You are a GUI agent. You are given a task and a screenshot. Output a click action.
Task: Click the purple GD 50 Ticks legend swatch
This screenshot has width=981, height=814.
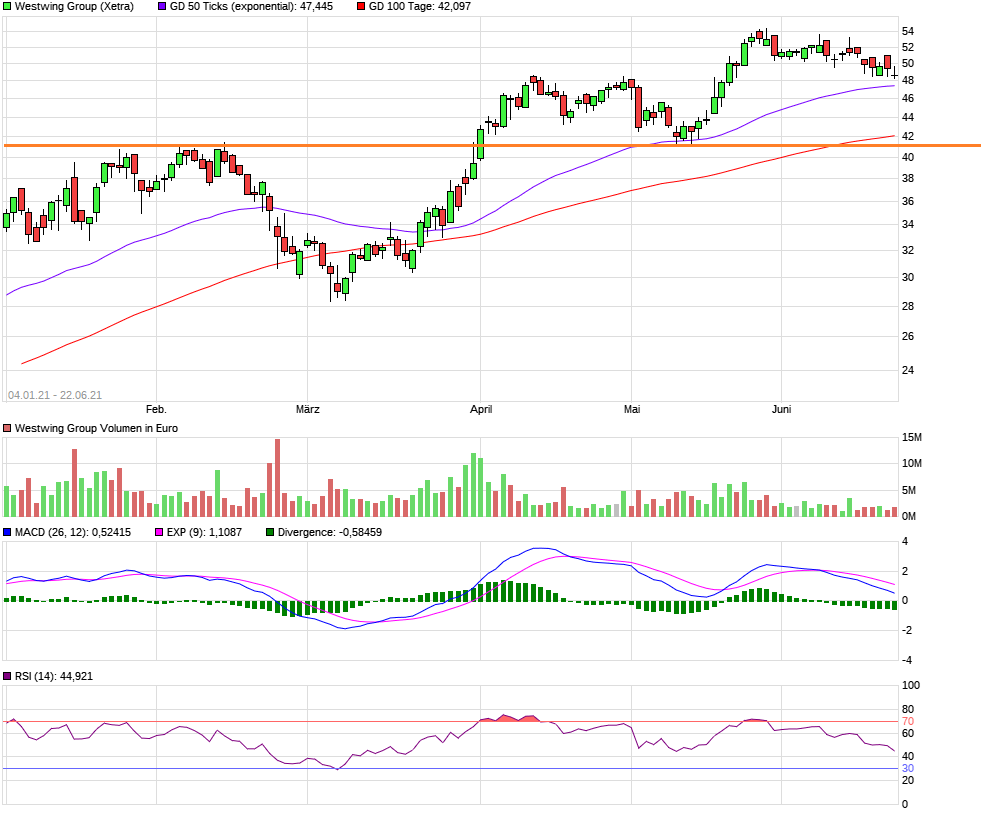coord(162,6)
